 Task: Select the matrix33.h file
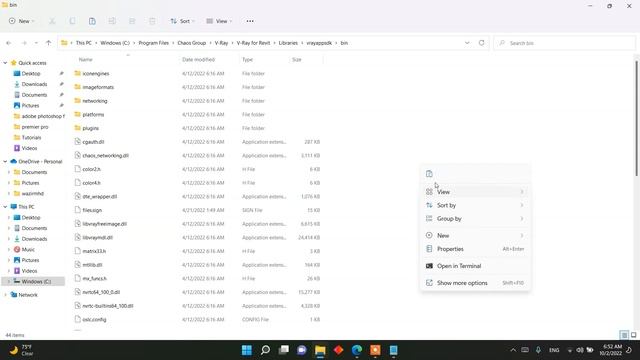coord(94,251)
